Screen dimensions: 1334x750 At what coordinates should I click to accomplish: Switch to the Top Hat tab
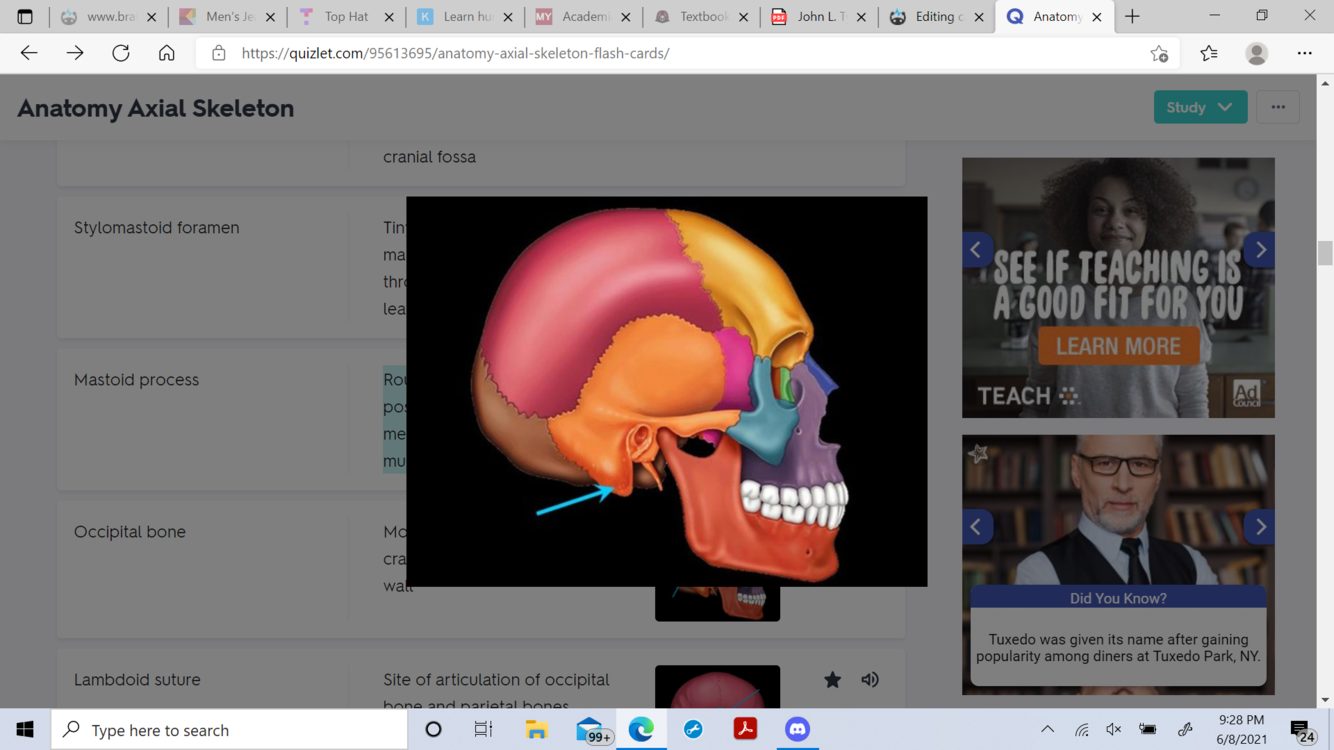pos(346,16)
